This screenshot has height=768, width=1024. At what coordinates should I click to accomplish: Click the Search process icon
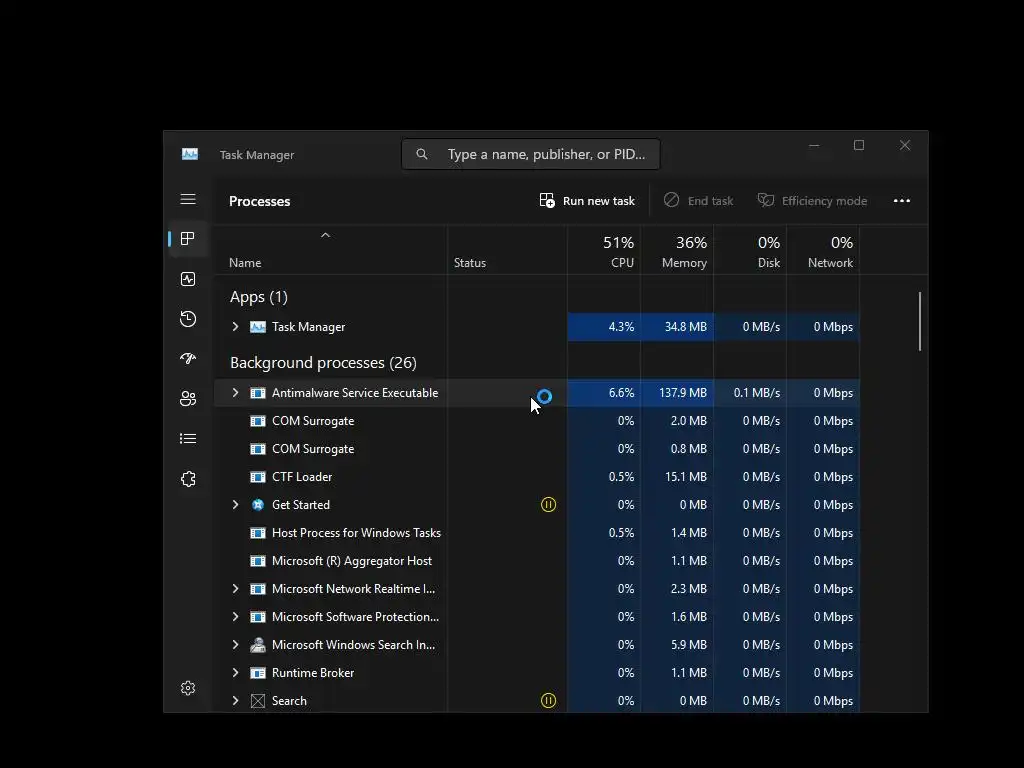(x=258, y=701)
